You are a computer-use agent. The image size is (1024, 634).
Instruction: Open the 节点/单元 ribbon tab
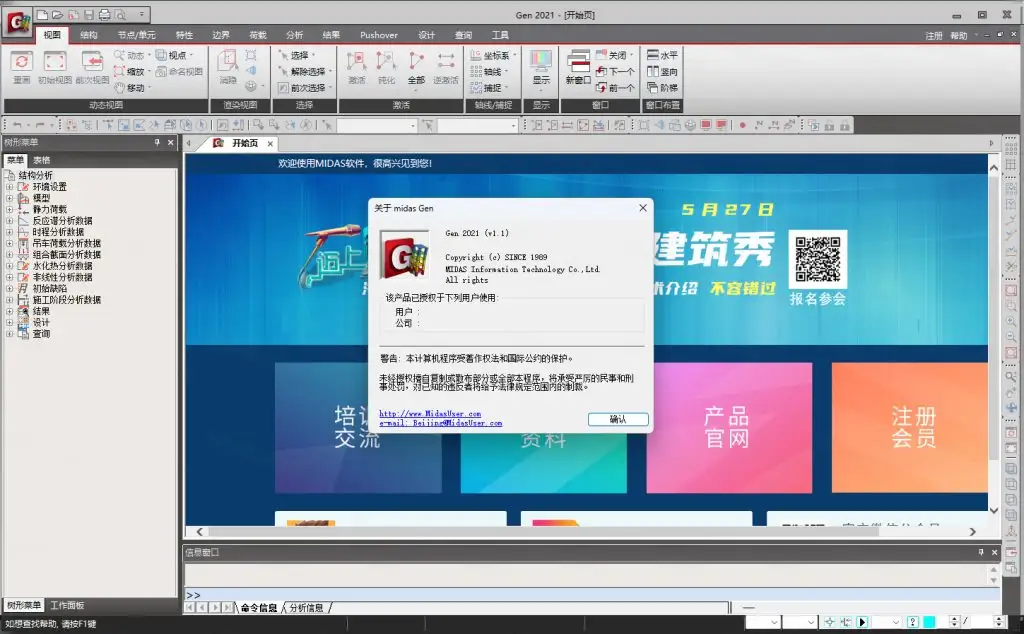(x=136, y=35)
